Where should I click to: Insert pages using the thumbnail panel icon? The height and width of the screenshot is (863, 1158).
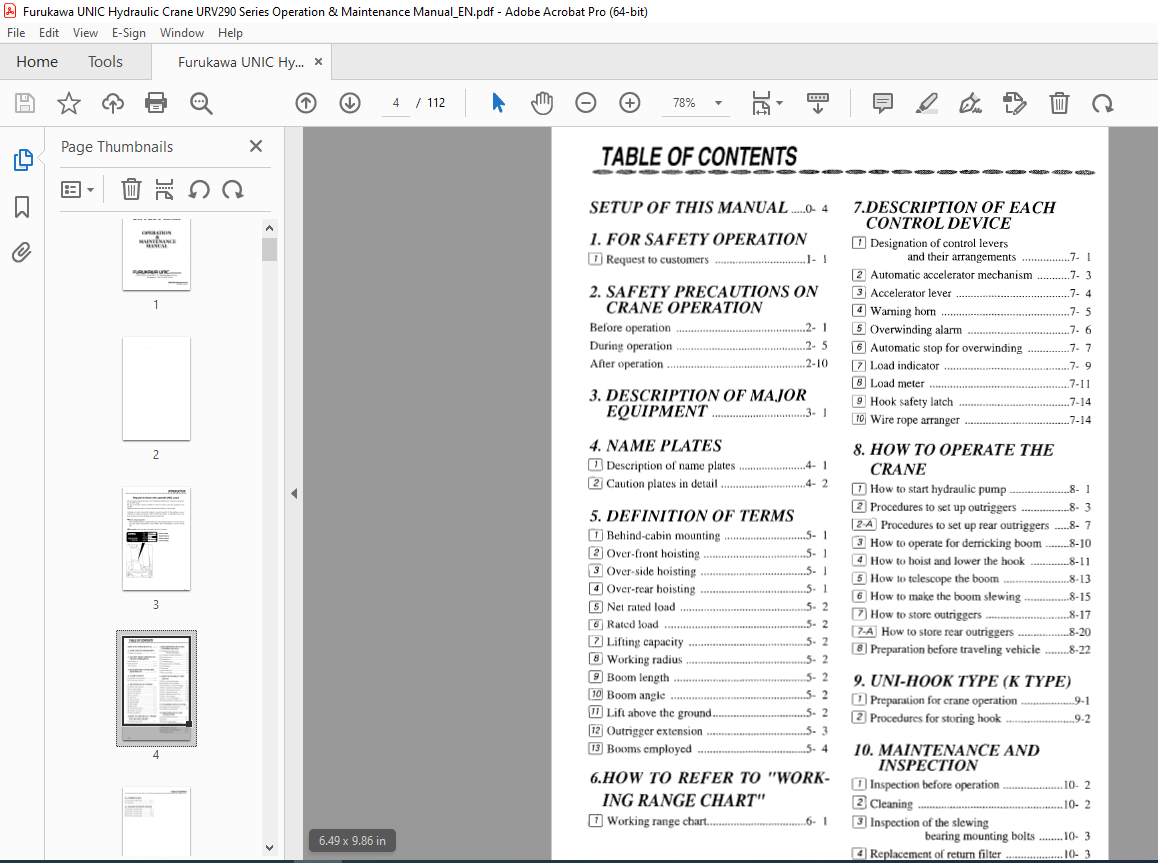[164, 190]
